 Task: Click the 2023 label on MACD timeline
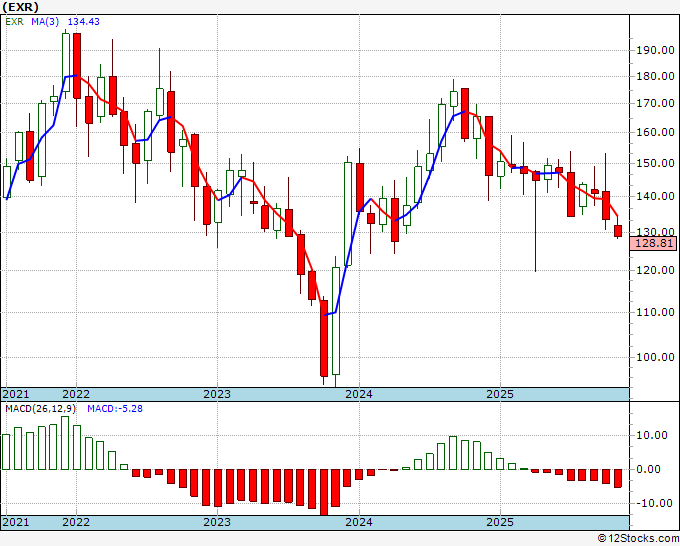217,522
